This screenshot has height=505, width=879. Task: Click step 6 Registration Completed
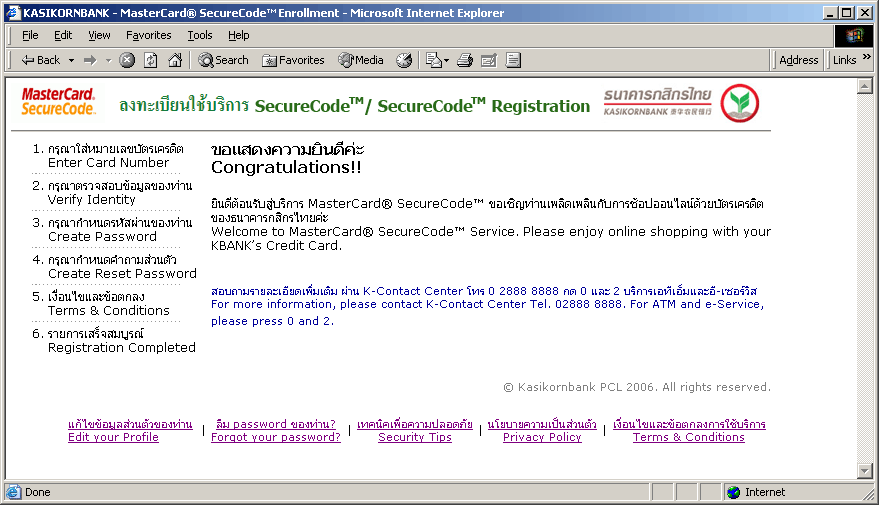(114, 341)
